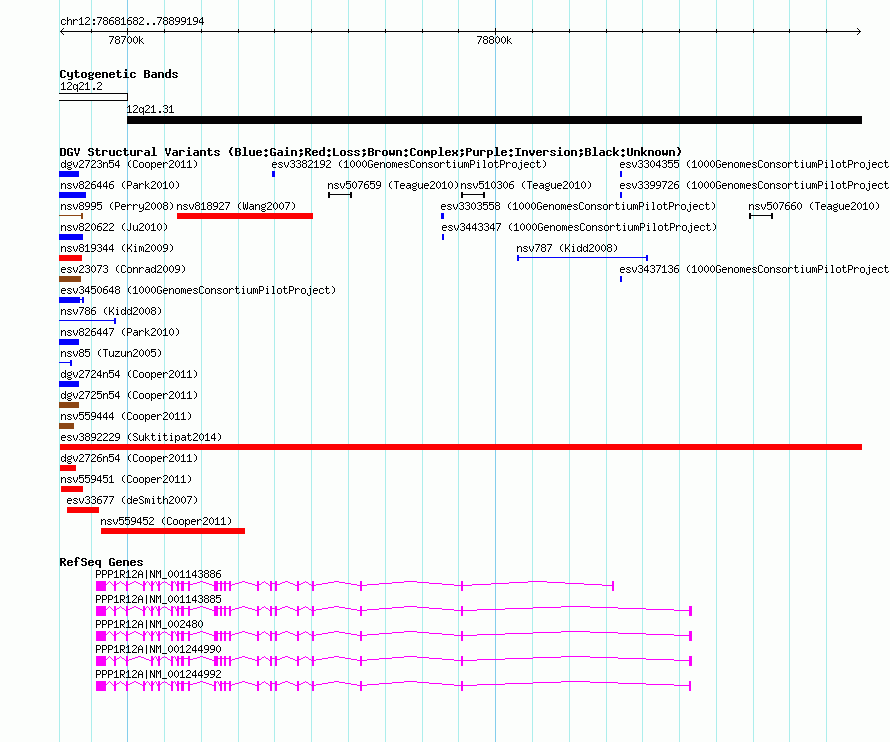Click the 78800k ruler label

(494, 40)
